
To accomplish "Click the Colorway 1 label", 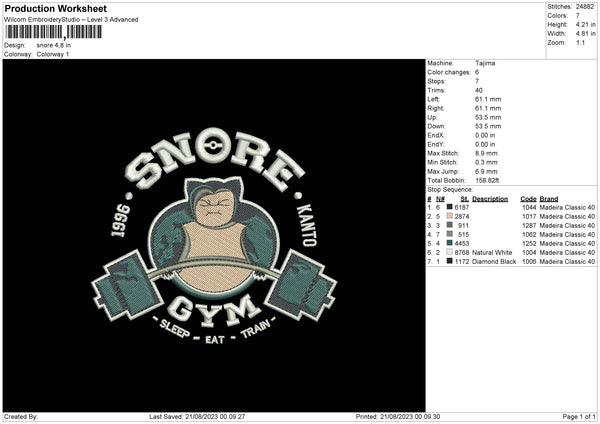I will click(52, 53).
